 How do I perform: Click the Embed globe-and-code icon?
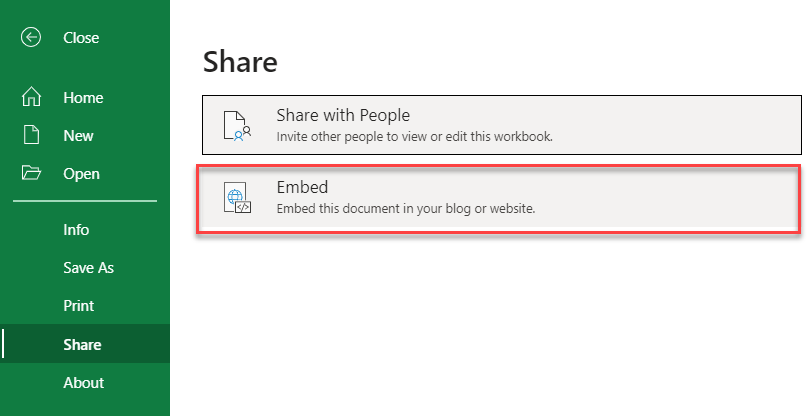[239, 198]
